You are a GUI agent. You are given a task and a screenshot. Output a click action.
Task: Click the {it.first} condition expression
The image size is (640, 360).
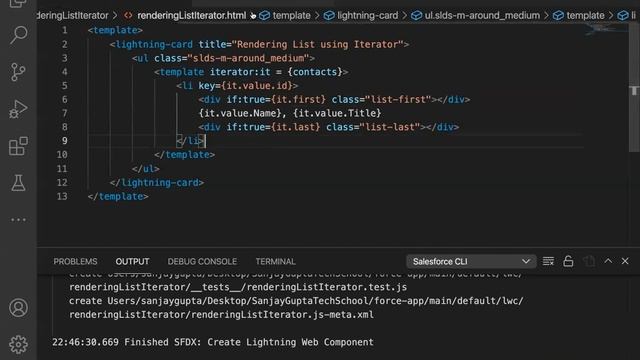point(298,100)
